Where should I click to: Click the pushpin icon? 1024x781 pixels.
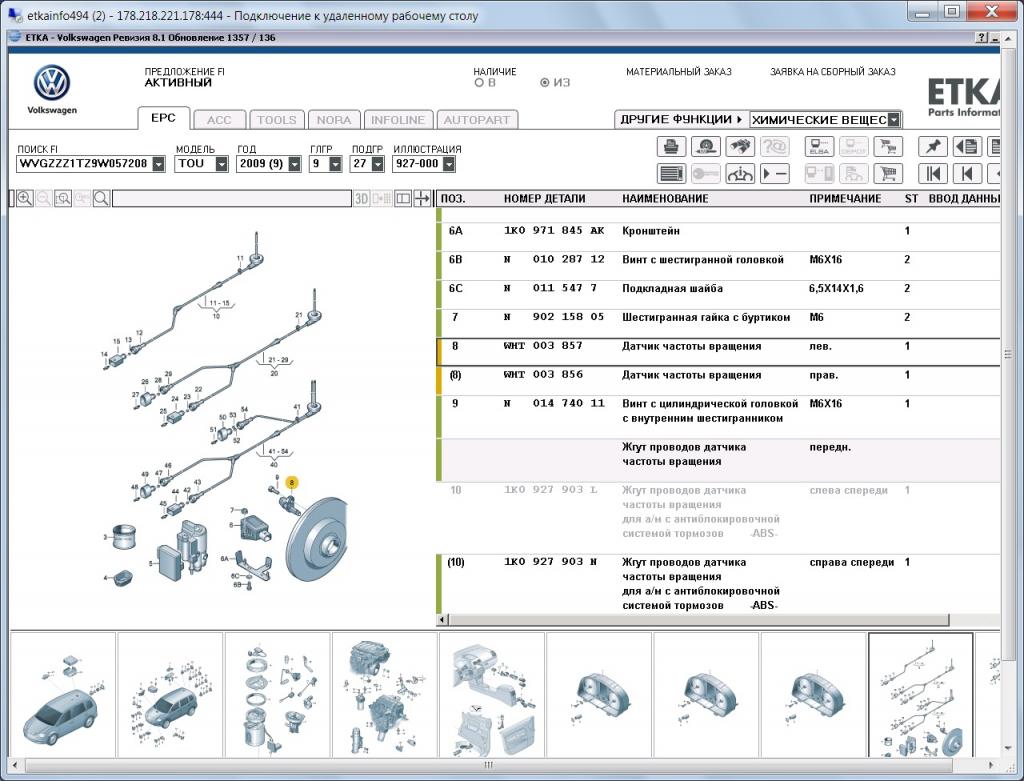click(x=933, y=146)
